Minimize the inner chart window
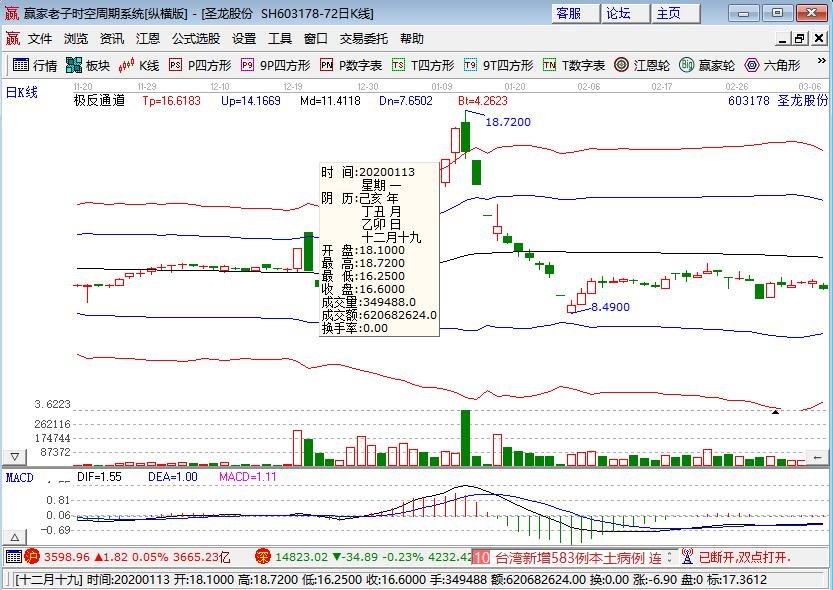Image resolution: width=833 pixels, height=590 pixels. (x=782, y=38)
